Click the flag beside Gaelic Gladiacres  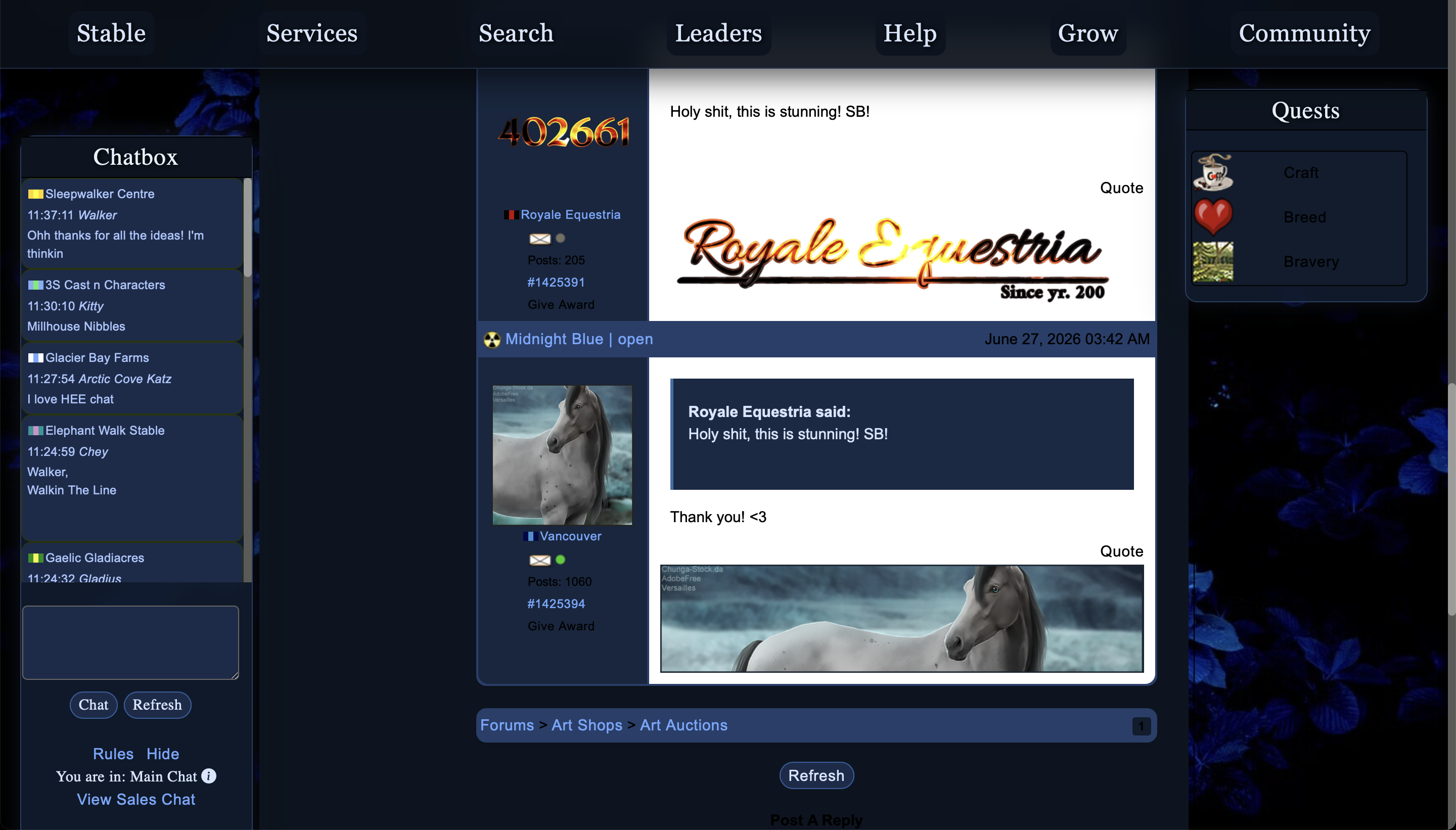[35, 558]
